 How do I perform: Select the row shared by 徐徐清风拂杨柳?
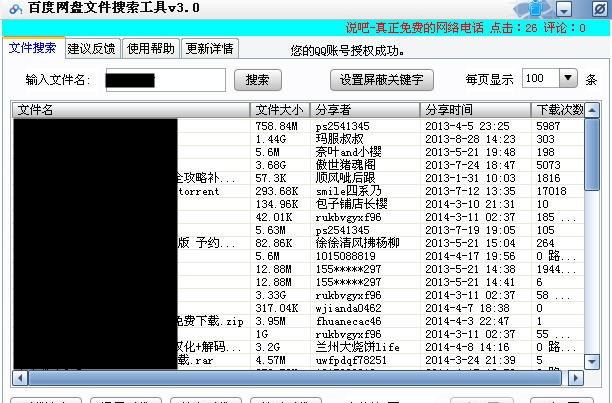pyautogui.click(x=299, y=243)
